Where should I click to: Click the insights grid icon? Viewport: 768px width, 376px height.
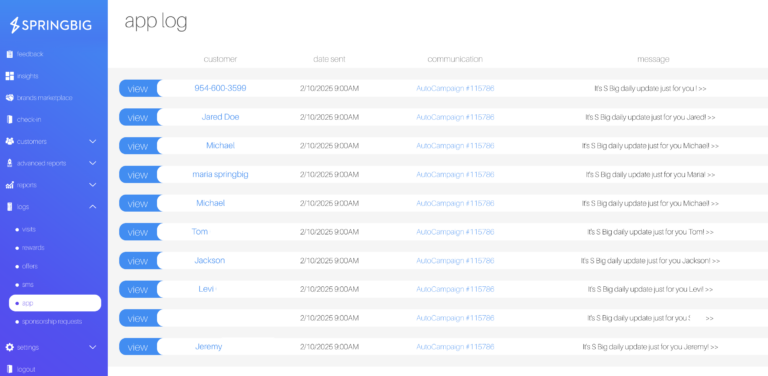click(9, 76)
